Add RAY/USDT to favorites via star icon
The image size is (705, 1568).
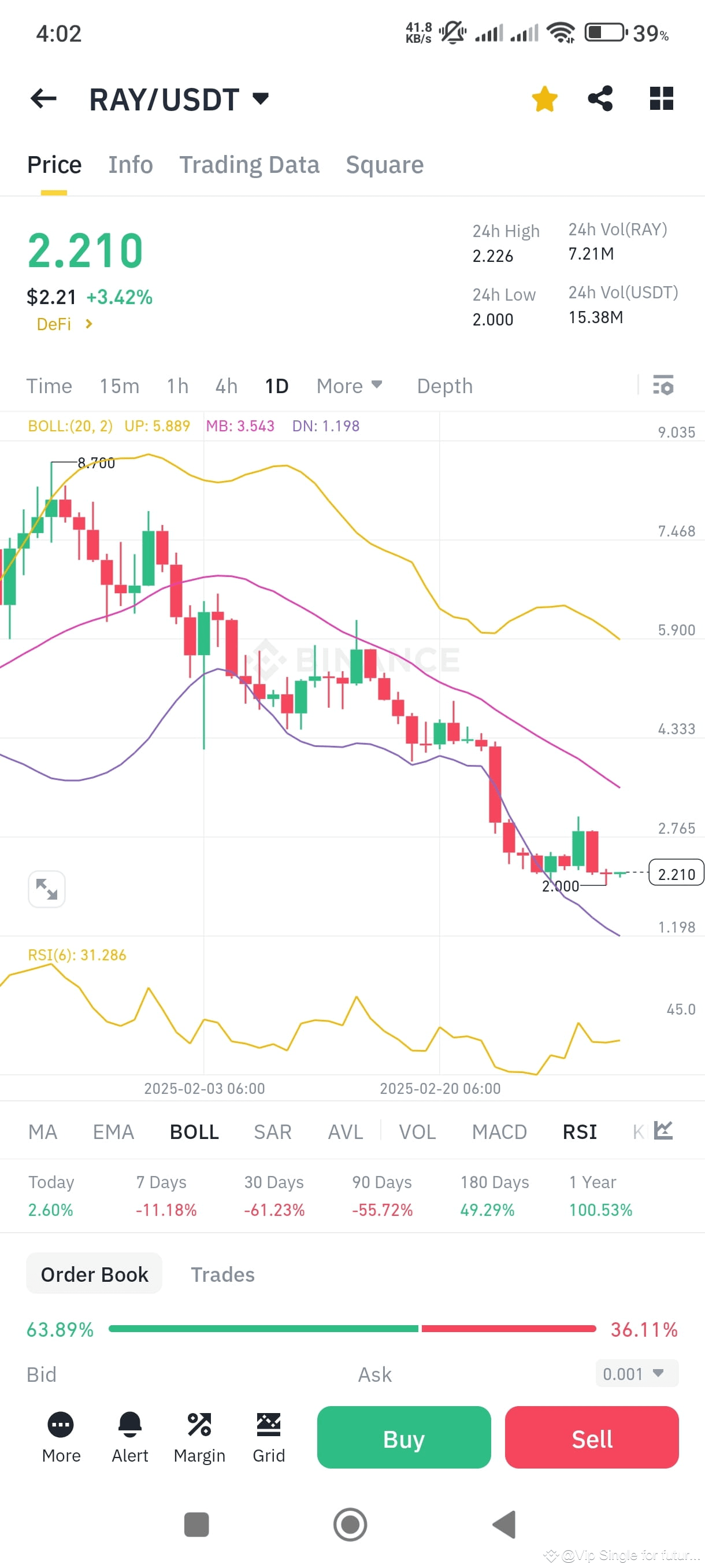[x=544, y=97]
